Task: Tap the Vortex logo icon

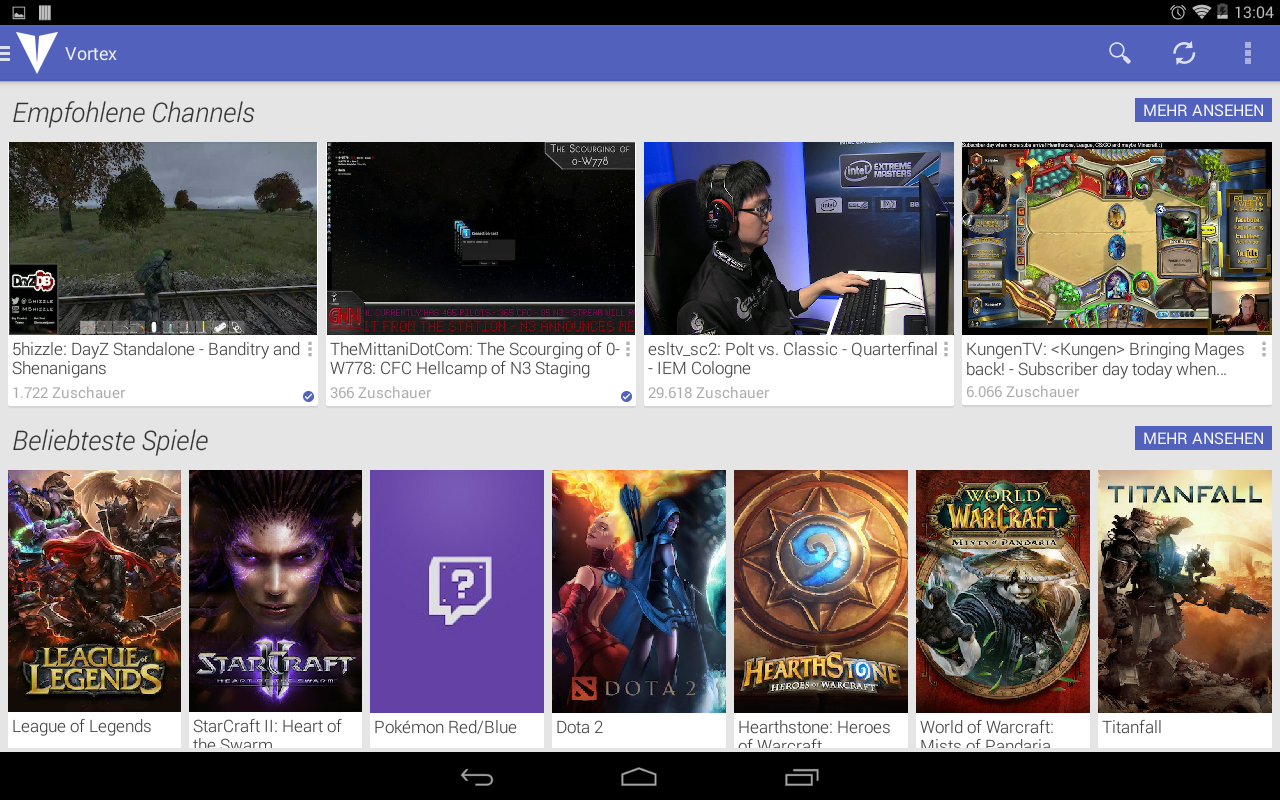Action: pyautogui.click(x=37, y=53)
